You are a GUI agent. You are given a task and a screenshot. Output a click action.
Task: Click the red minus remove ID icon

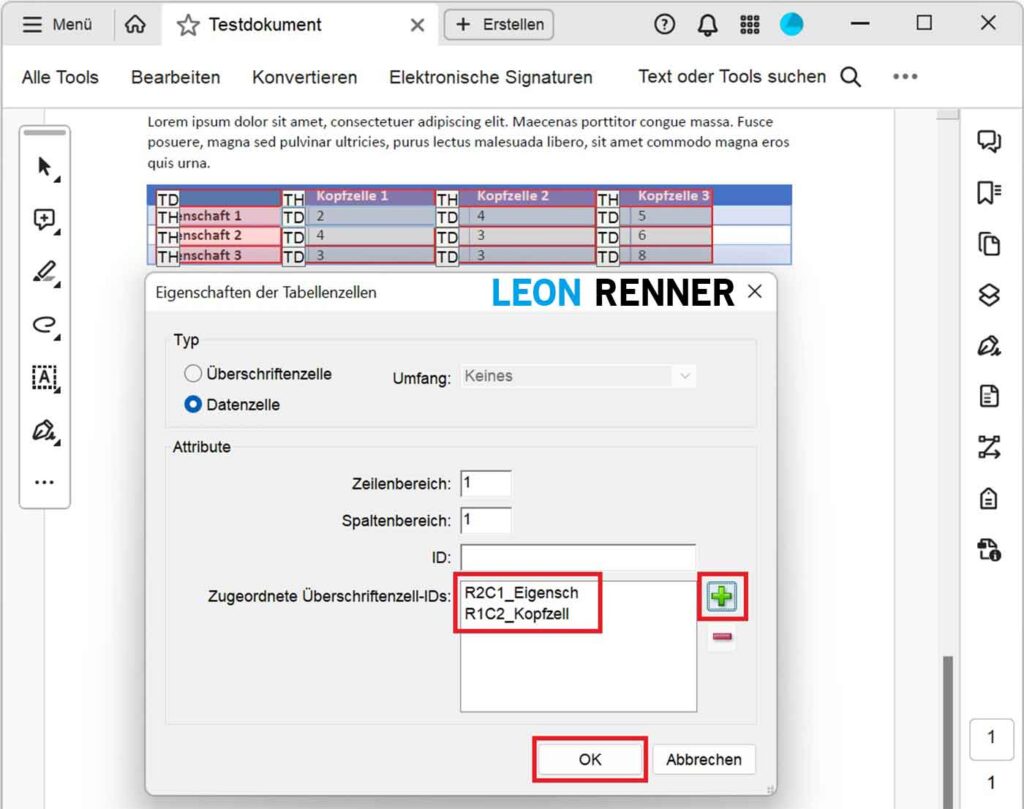pyautogui.click(x=721, y=637)
